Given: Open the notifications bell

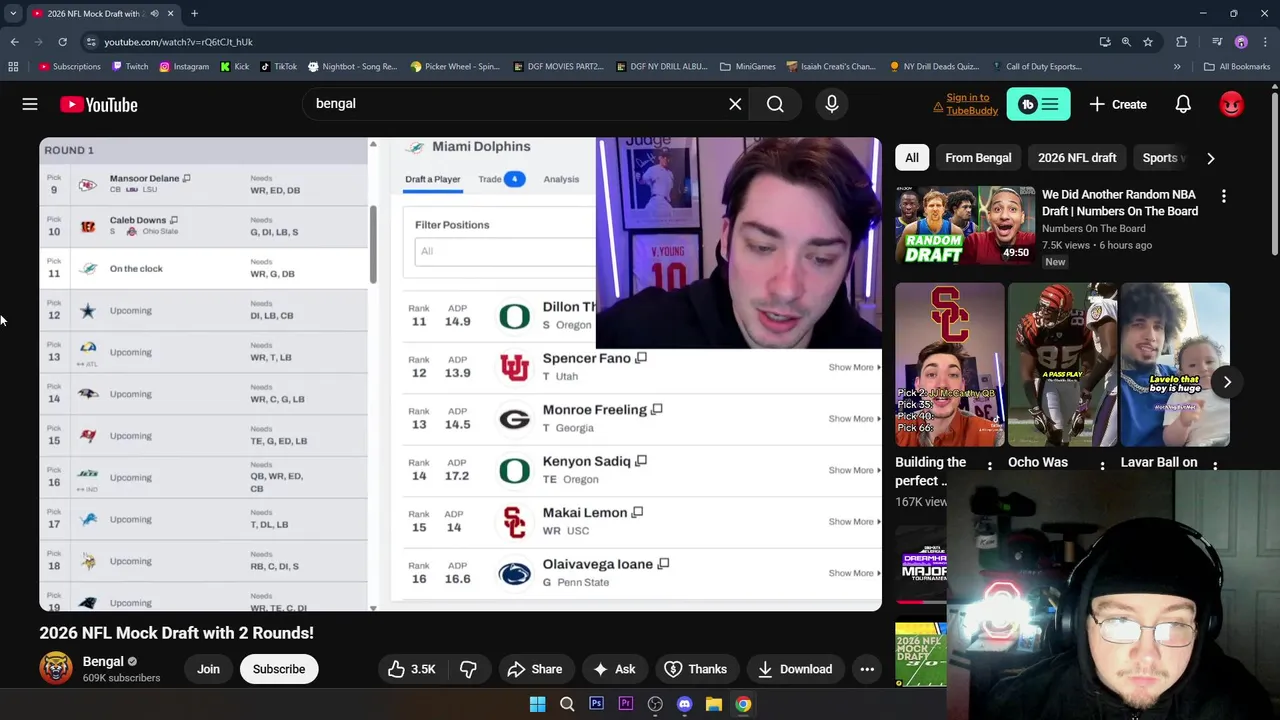Looking at the screenshot, I should coord(1183,104).
